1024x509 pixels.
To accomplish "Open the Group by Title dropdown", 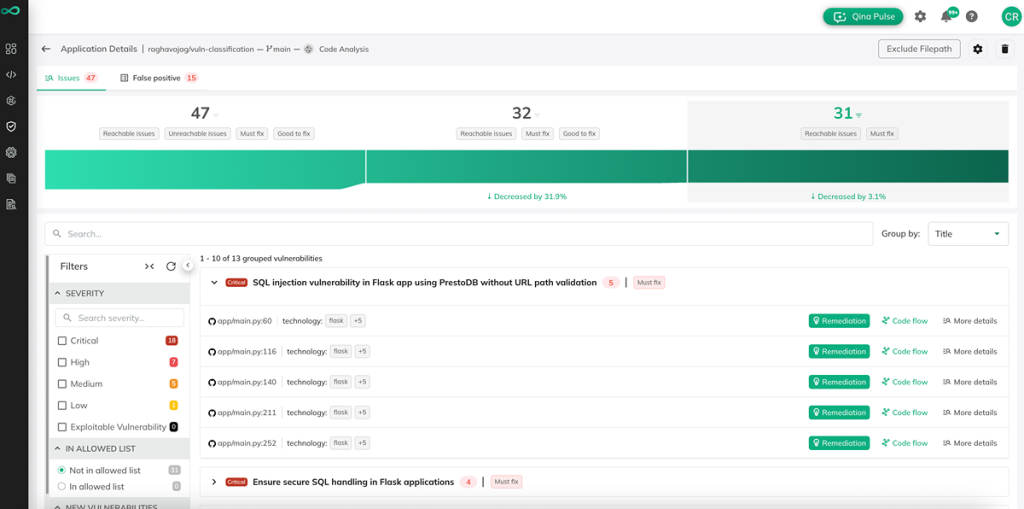I will (x=967, y=234).
